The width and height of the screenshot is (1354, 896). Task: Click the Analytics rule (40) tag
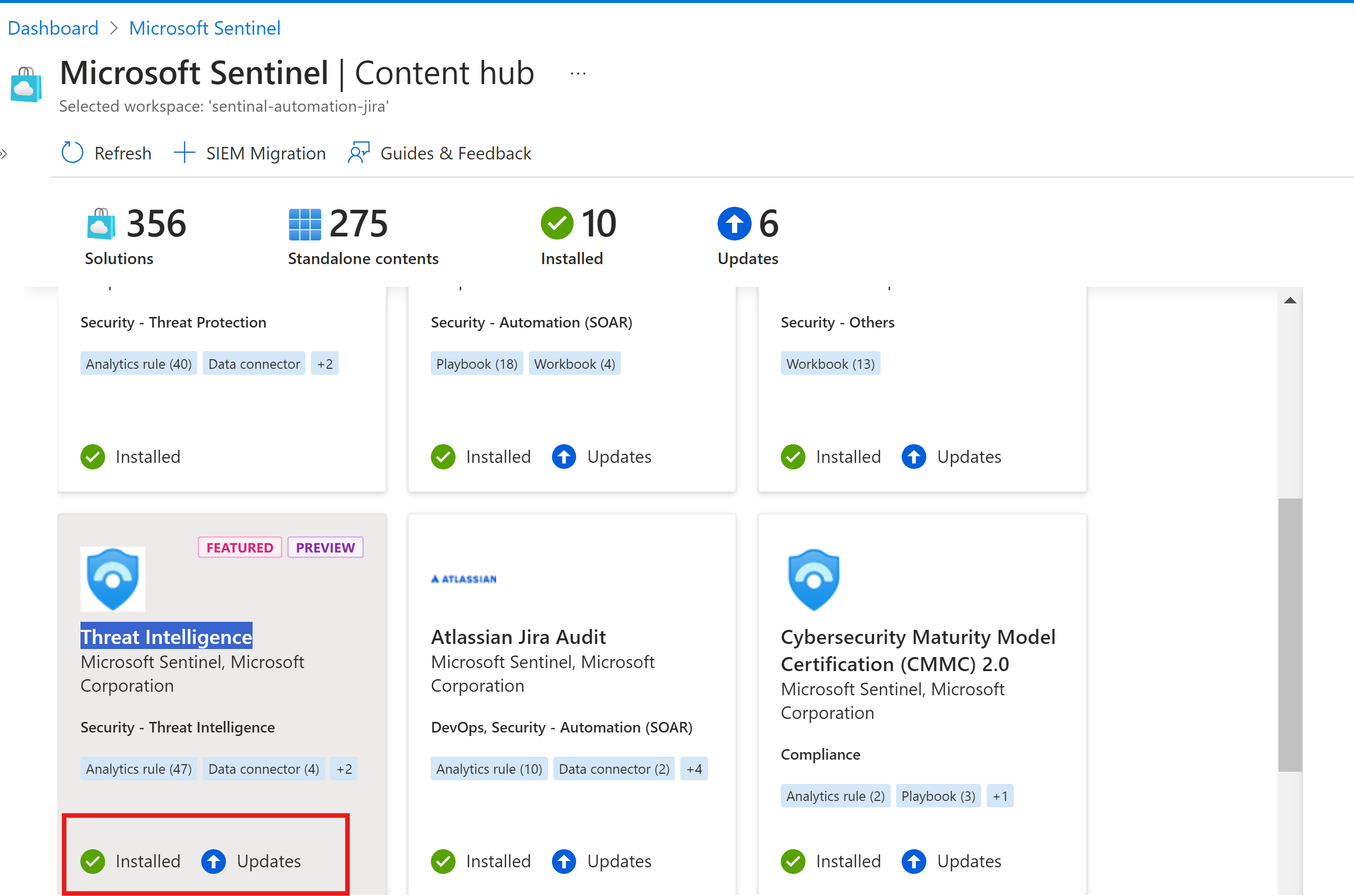138,363
